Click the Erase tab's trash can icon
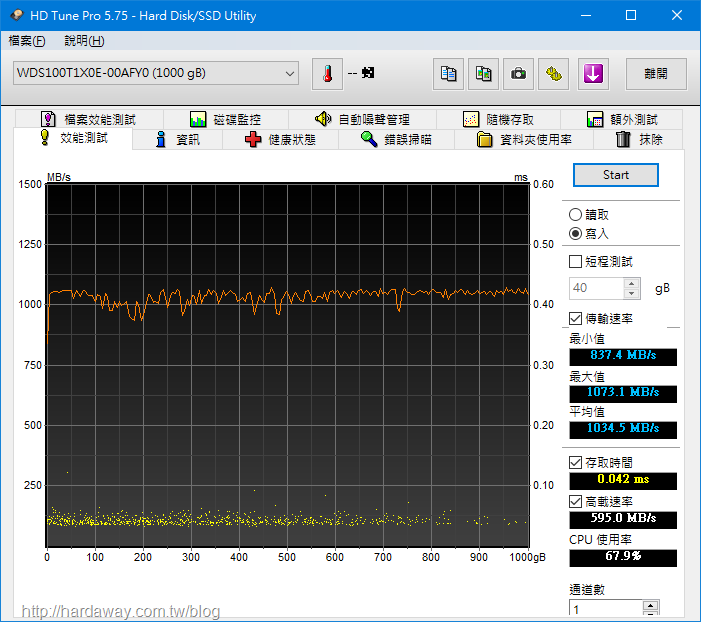This screenshot has width=701, height=622. click(x=623, y=139)
